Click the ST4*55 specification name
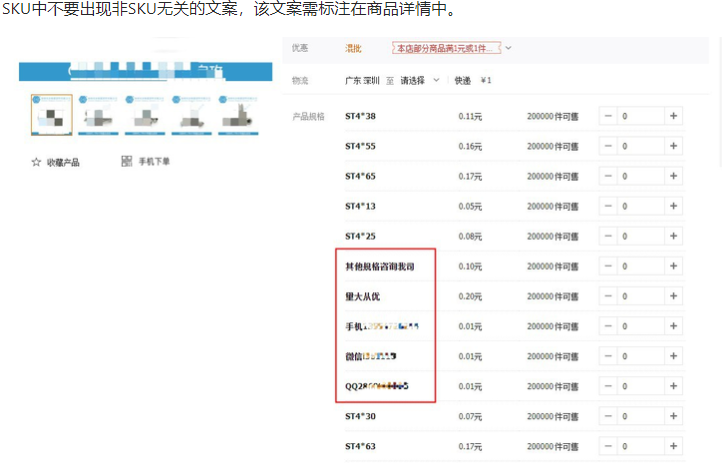 point(360,146)
